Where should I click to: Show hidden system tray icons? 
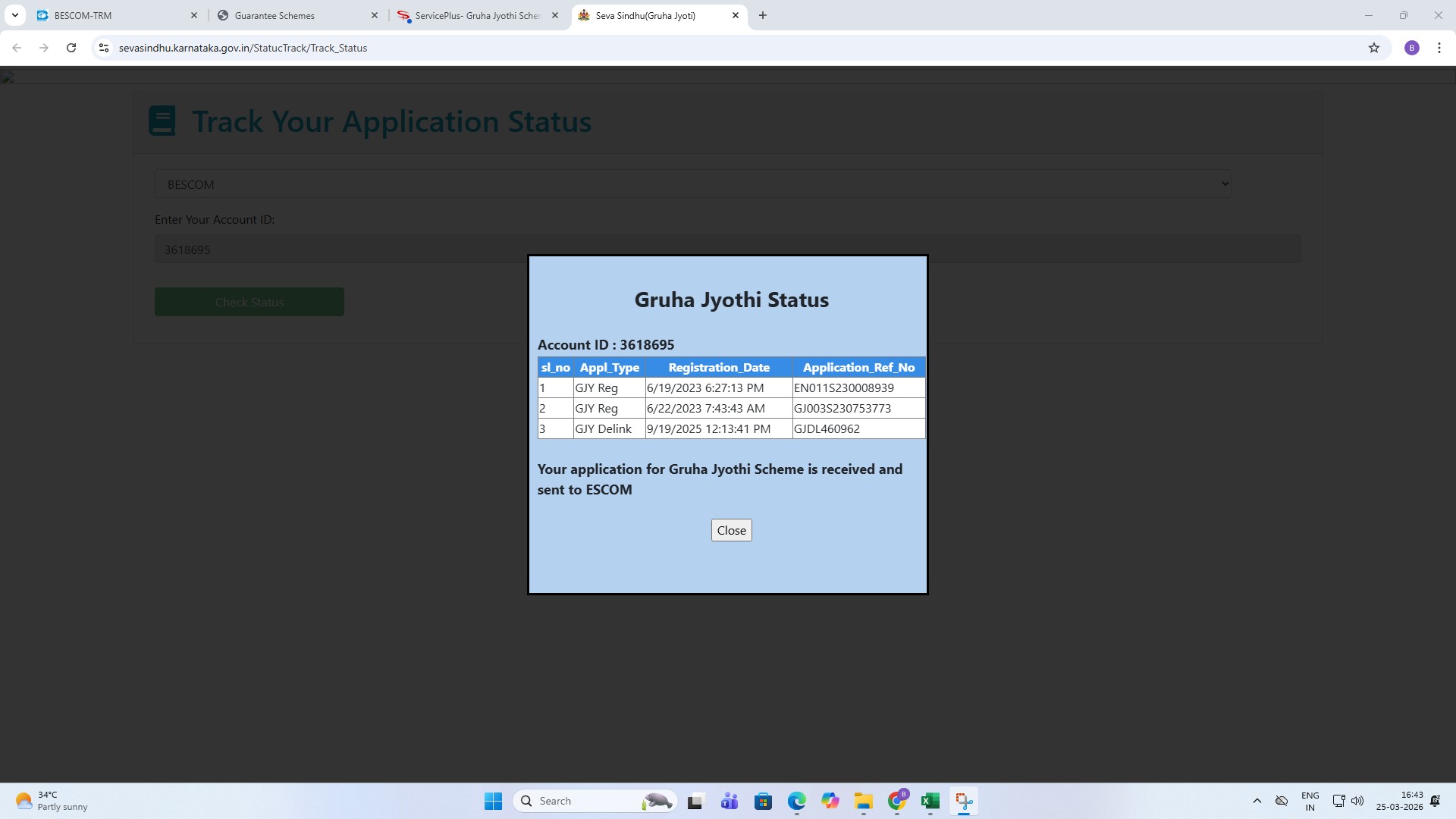[x=1257, y=801]
